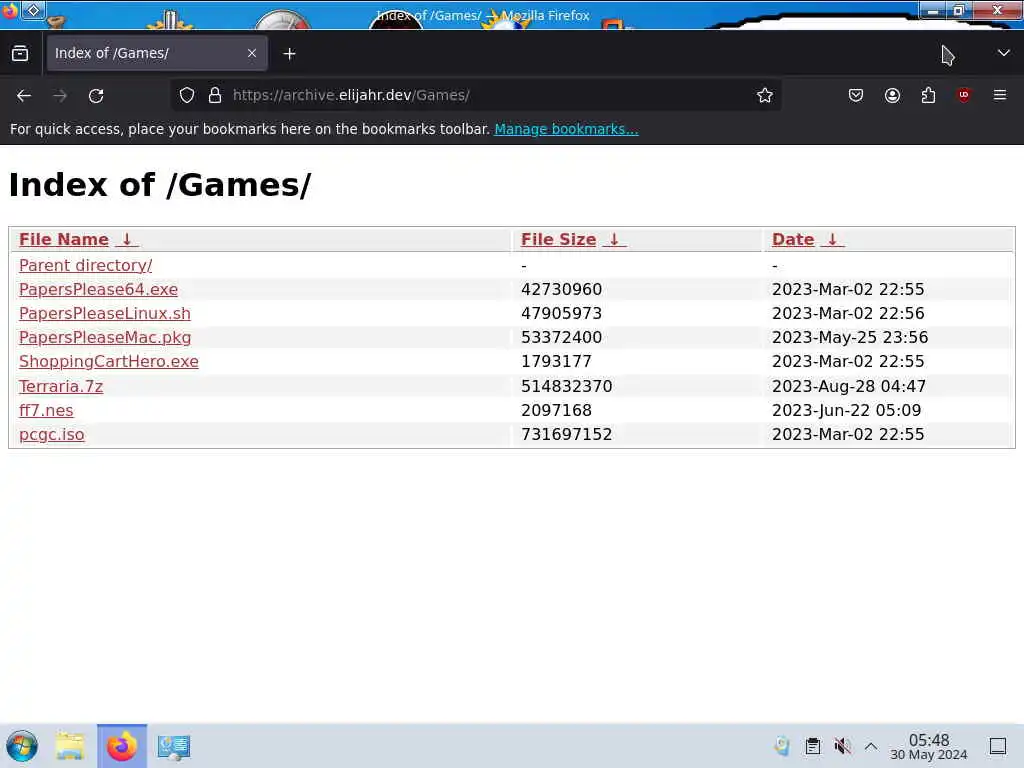Sort File Name descending with the arrow

(127, 240)
